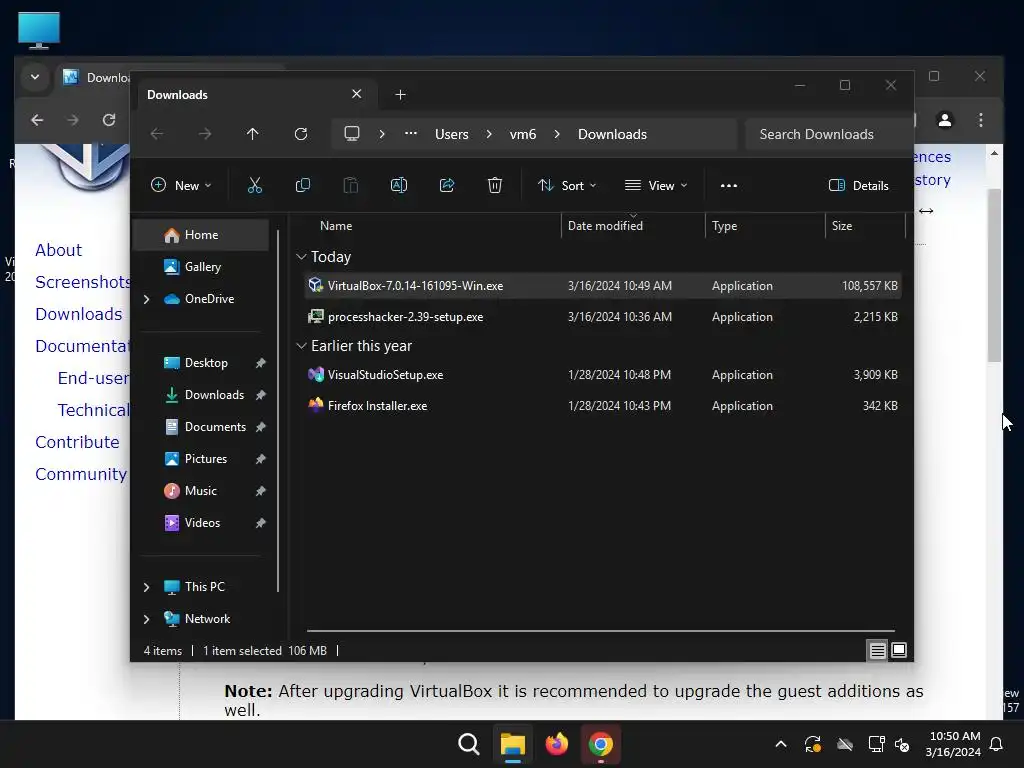Open the notification bell in system tray
Screen dimensions: 1024x768
[x=997, y=744]
